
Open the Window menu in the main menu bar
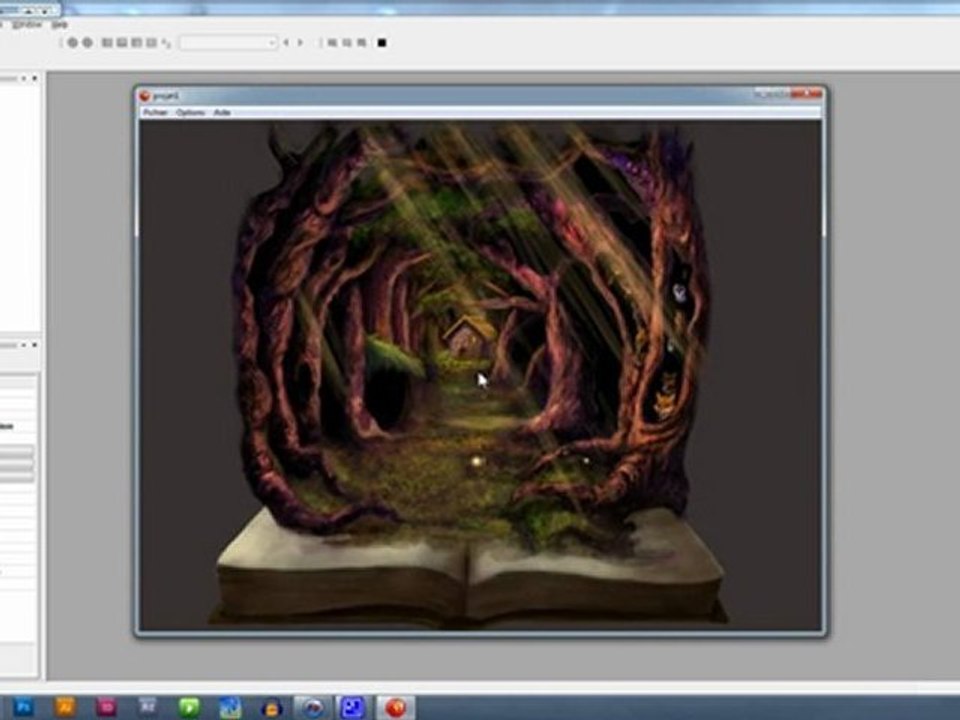pyautogui.click(x=27, y=24)
